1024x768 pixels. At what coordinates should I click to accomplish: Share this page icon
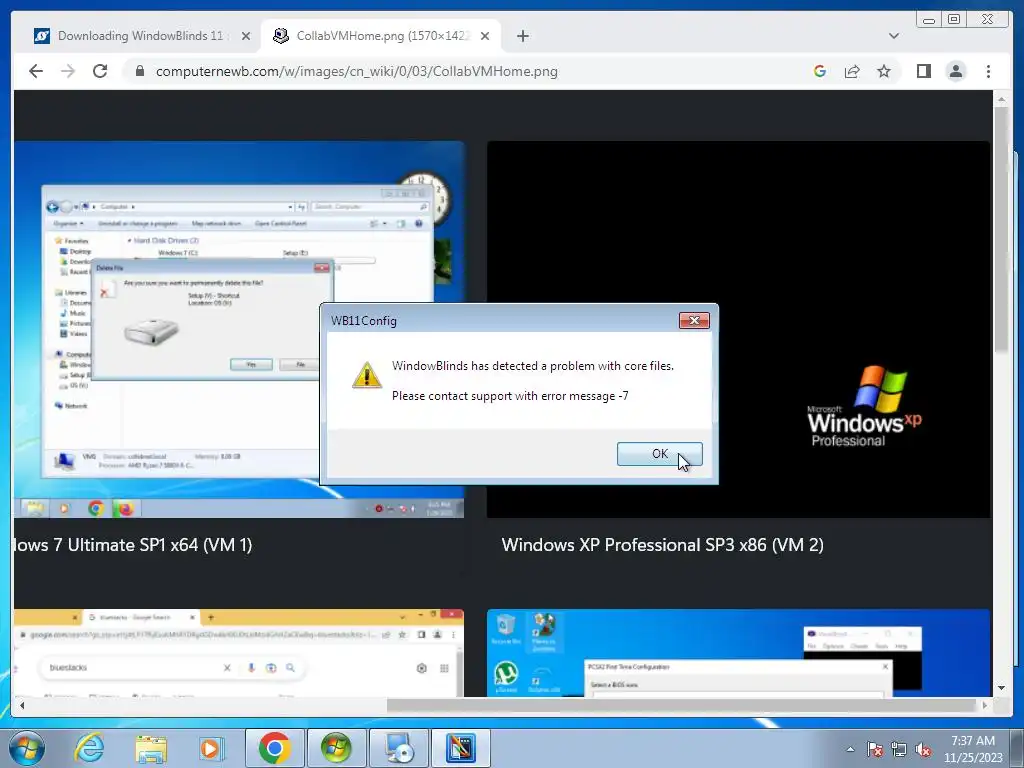852,71
